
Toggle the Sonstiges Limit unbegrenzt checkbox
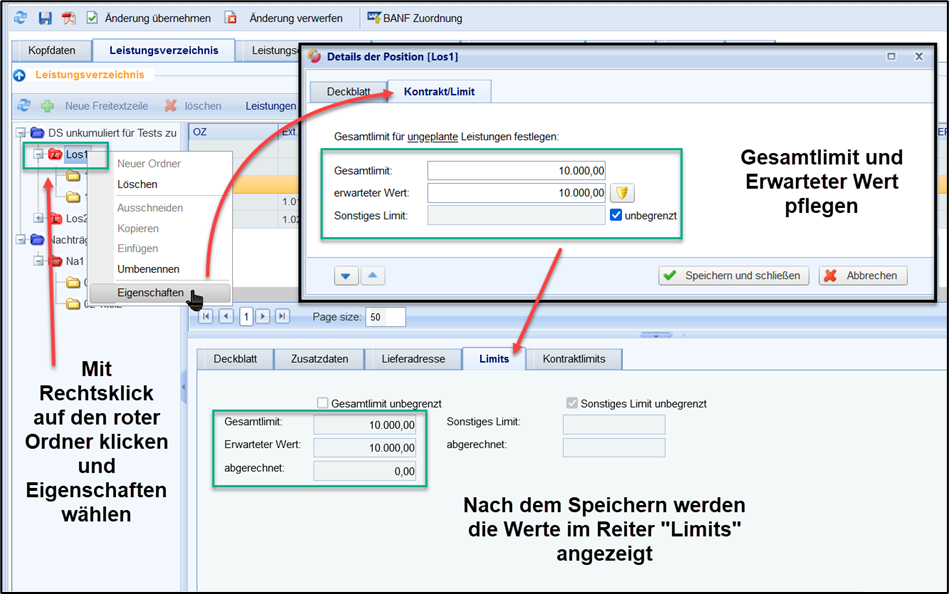click(x=572, y=403)
